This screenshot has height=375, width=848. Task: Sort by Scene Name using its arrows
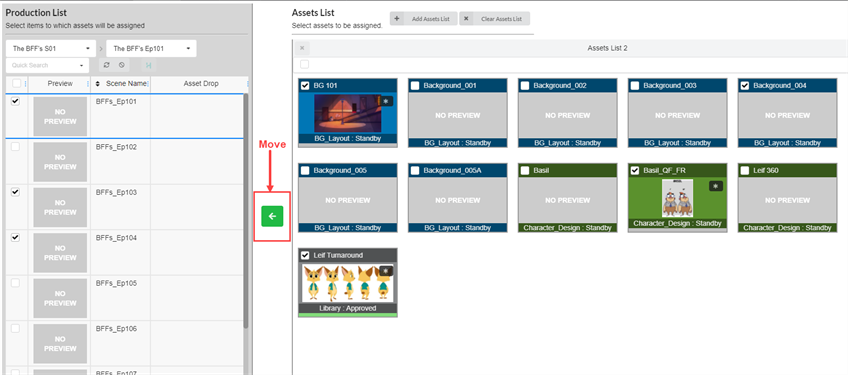click(x=98, y=84)
